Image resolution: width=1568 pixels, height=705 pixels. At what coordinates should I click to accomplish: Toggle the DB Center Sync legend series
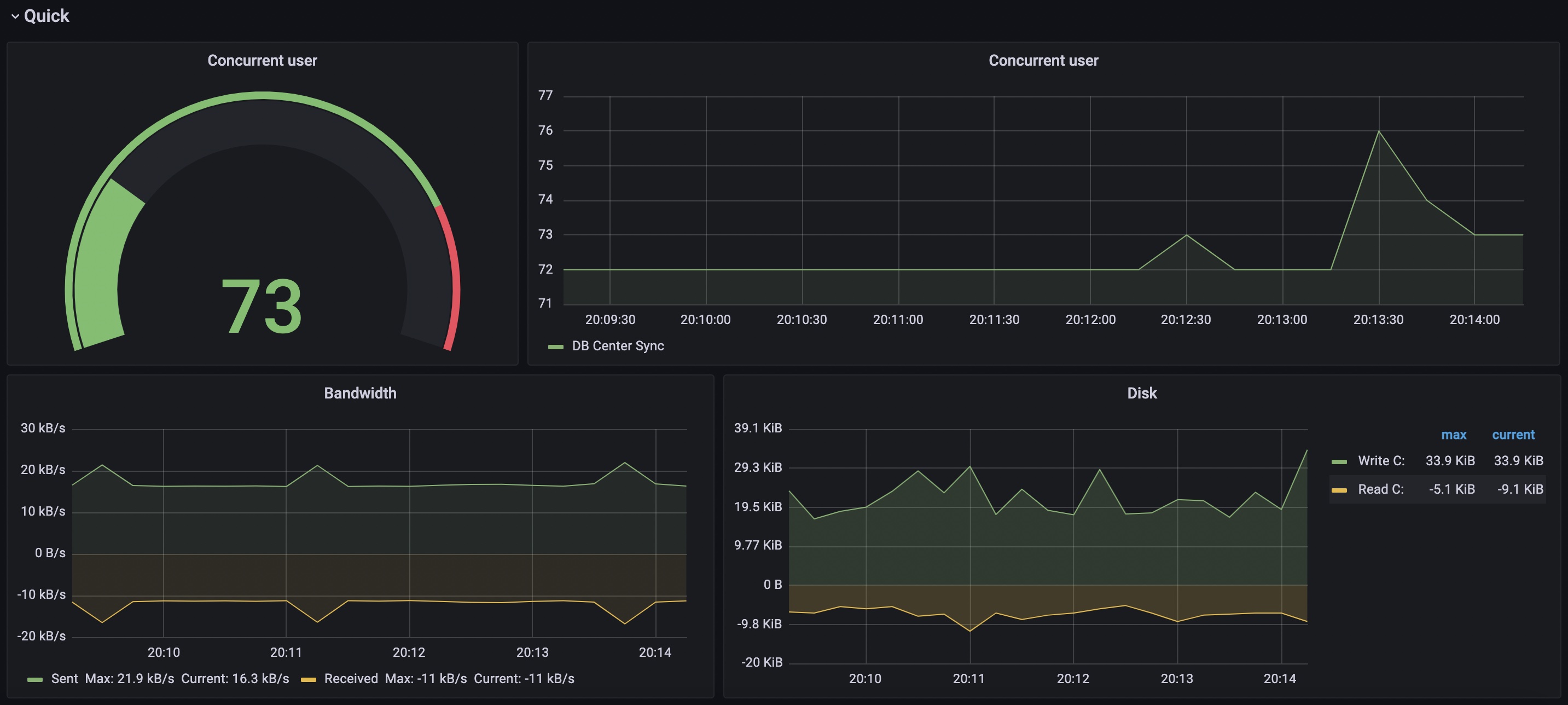(617, 346)
